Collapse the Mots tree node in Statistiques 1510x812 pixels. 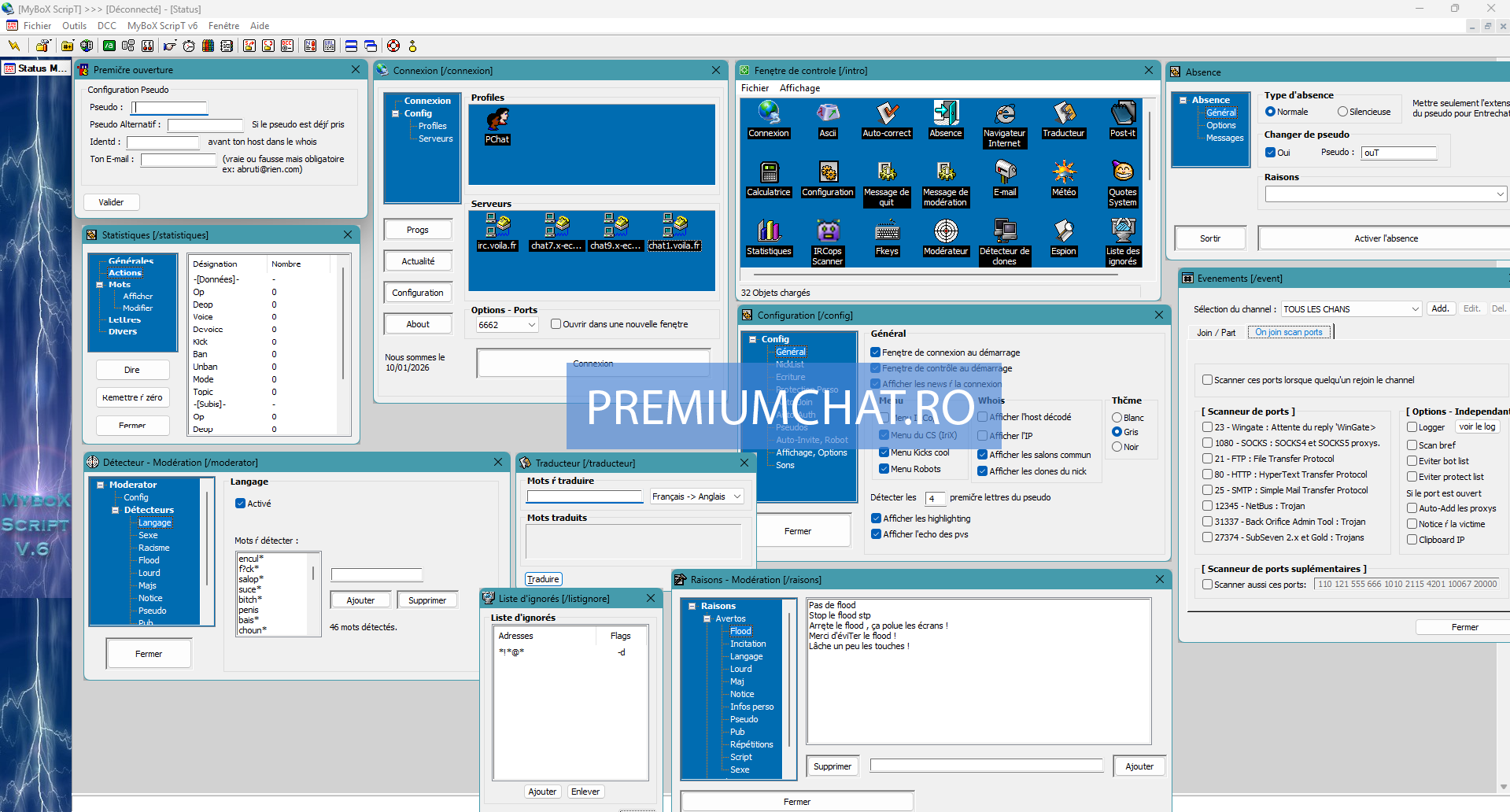pos(100,285)
